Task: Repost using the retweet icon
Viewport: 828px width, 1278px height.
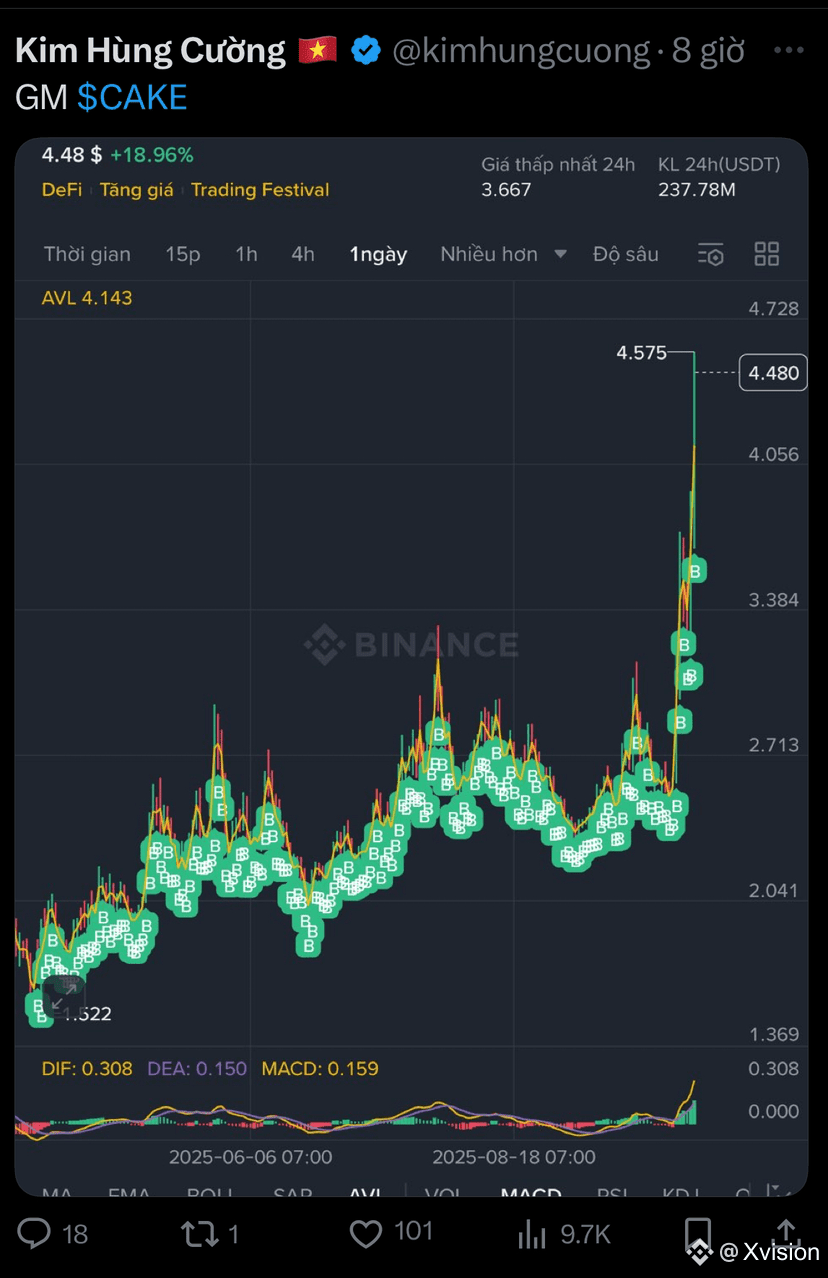Action: pos(199,1234)
